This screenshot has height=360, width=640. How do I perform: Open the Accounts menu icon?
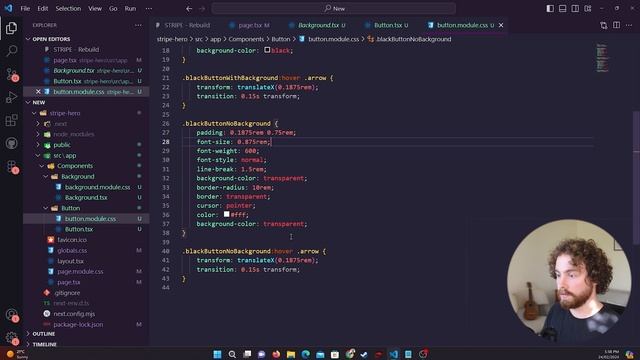click(11, 315)
